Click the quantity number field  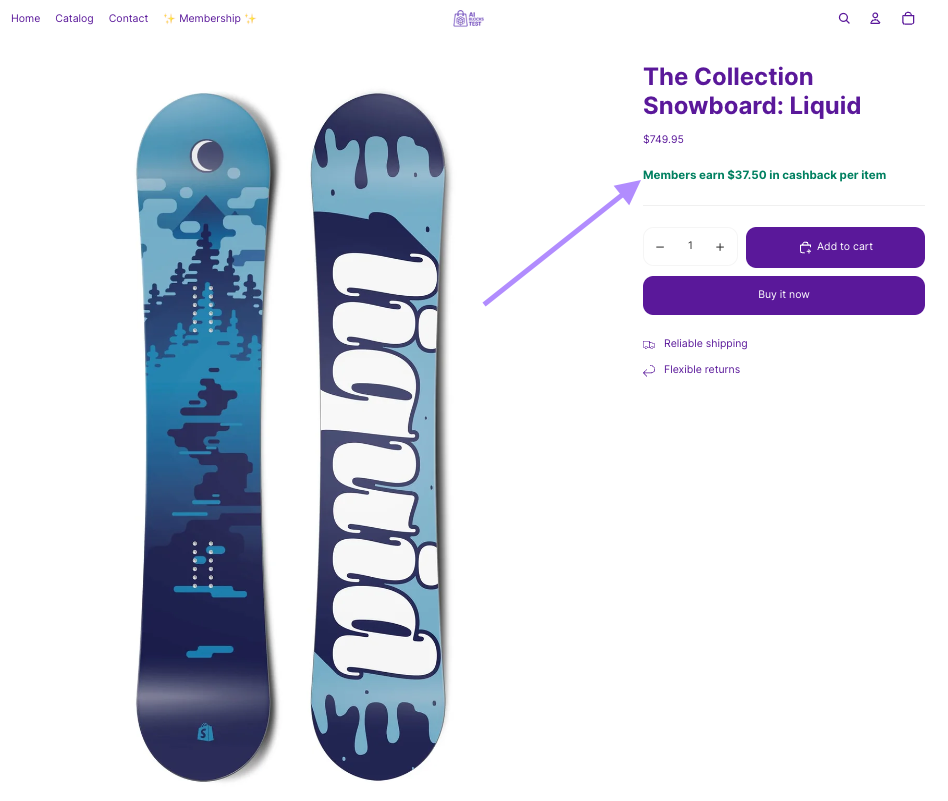click(x=690, y=247)
